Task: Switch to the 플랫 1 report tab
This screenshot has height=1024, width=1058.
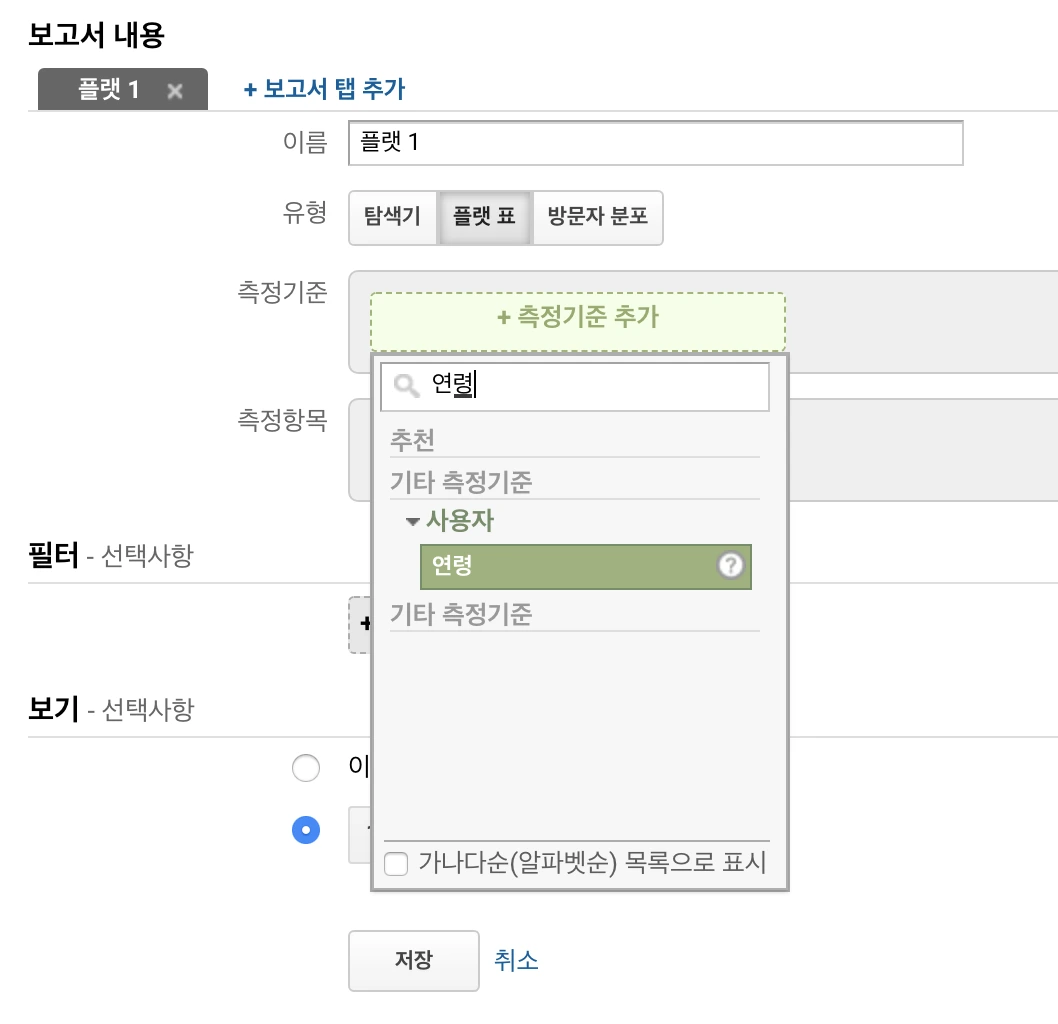Action: (108, 90)
